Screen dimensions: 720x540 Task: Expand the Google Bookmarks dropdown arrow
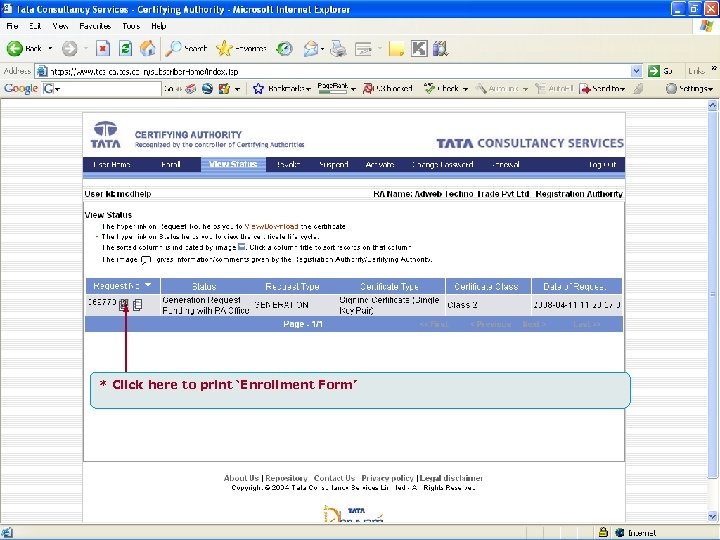coord(308,89)
